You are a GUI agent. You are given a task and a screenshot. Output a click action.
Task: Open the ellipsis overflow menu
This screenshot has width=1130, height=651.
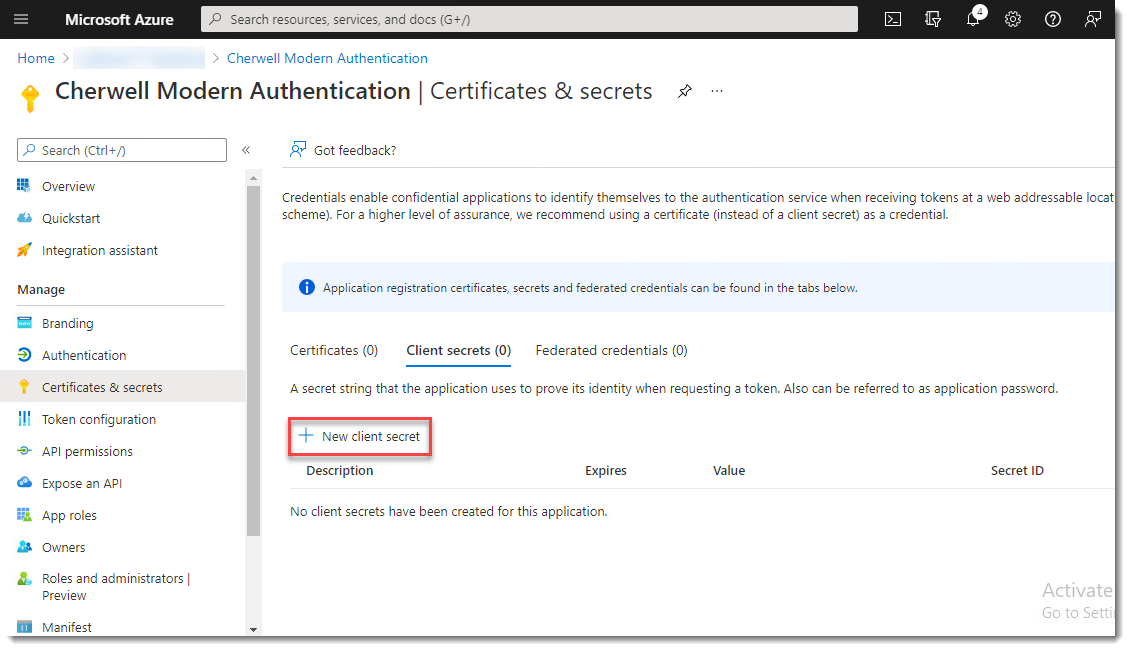point(716,91)
